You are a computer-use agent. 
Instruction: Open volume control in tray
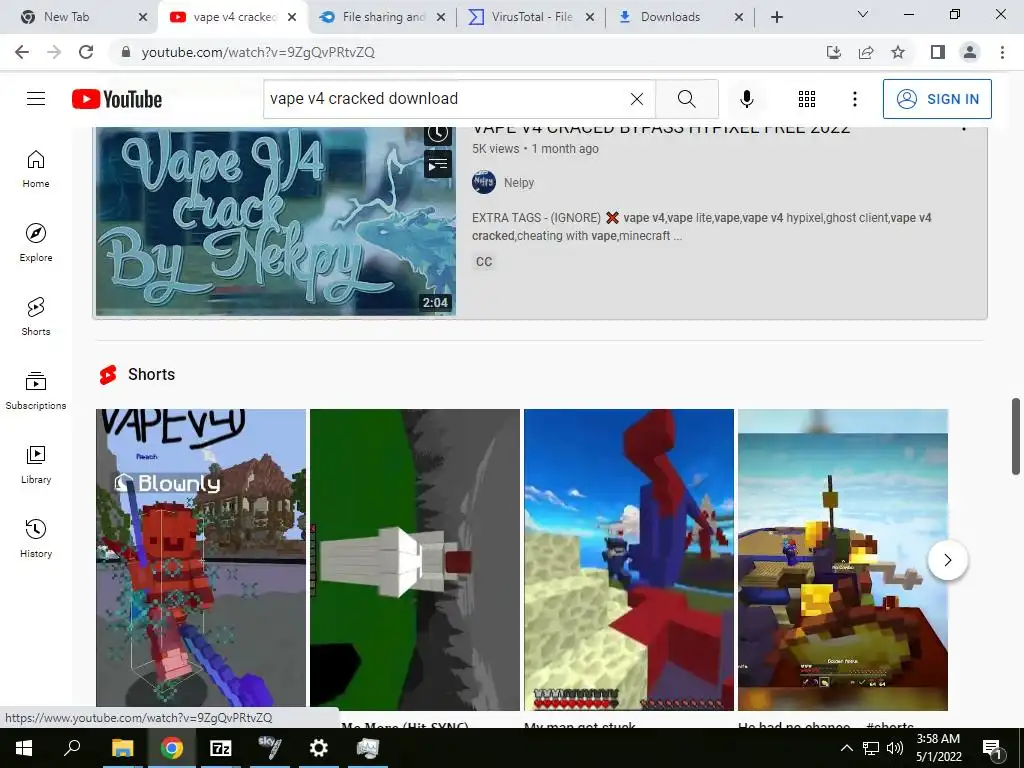point(895,748)
